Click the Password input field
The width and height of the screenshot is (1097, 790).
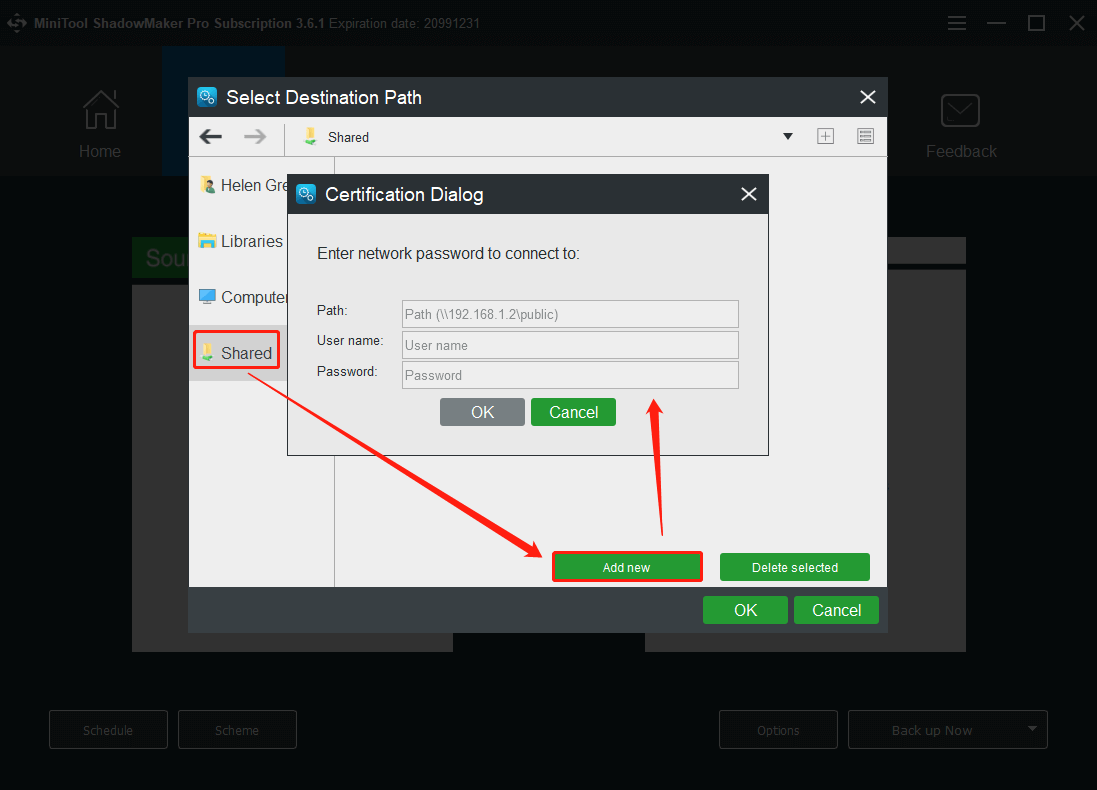tap(570, 375)
